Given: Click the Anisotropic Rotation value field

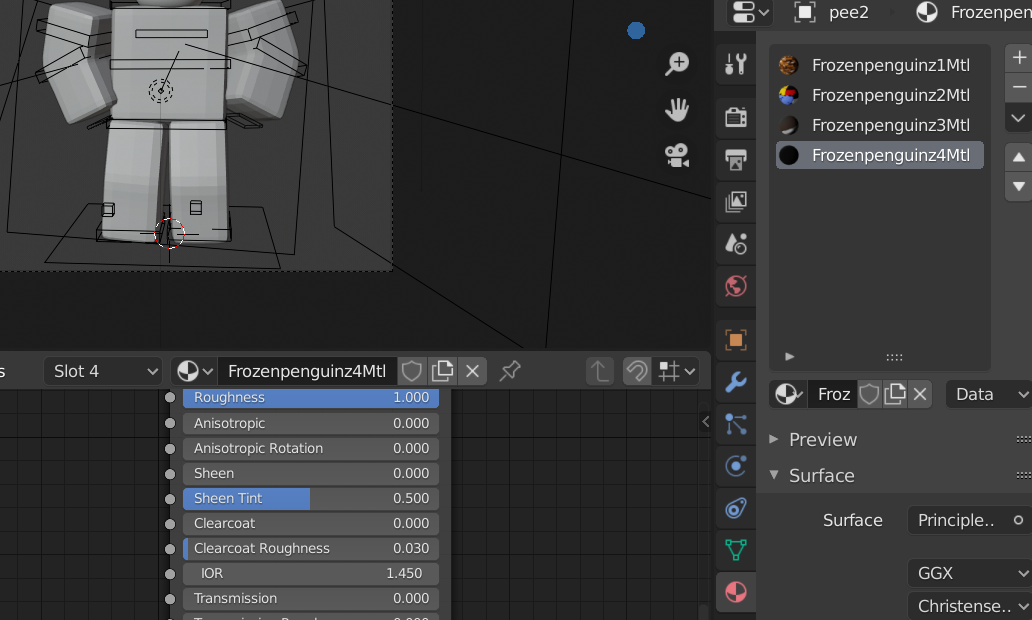Looking at the screenshot, I should pos(311,448).
